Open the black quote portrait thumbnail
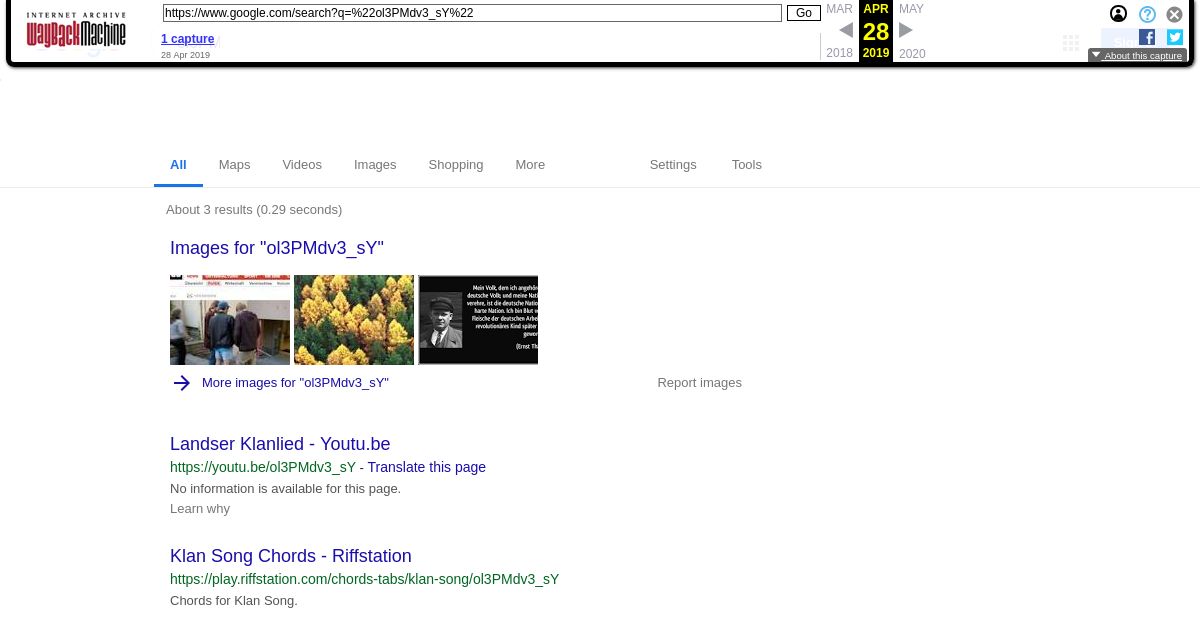The image size is (1200, 630). point(478,320)
